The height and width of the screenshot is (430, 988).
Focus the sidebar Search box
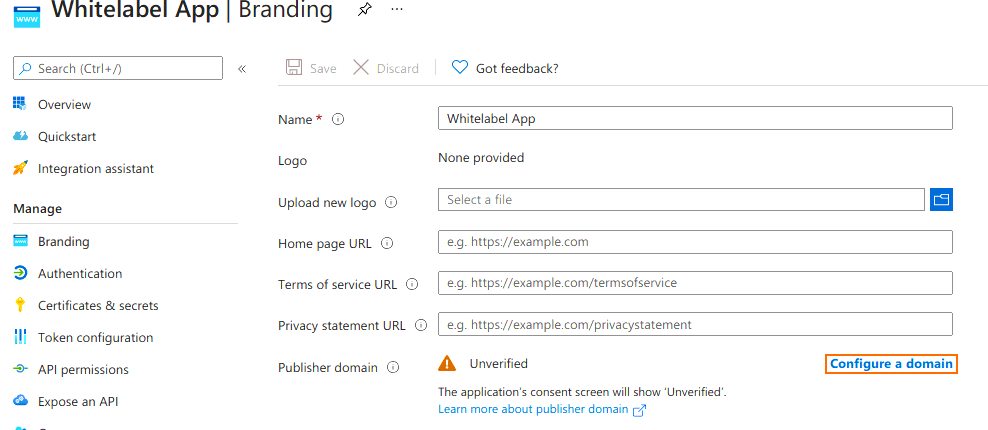point(118,68)
